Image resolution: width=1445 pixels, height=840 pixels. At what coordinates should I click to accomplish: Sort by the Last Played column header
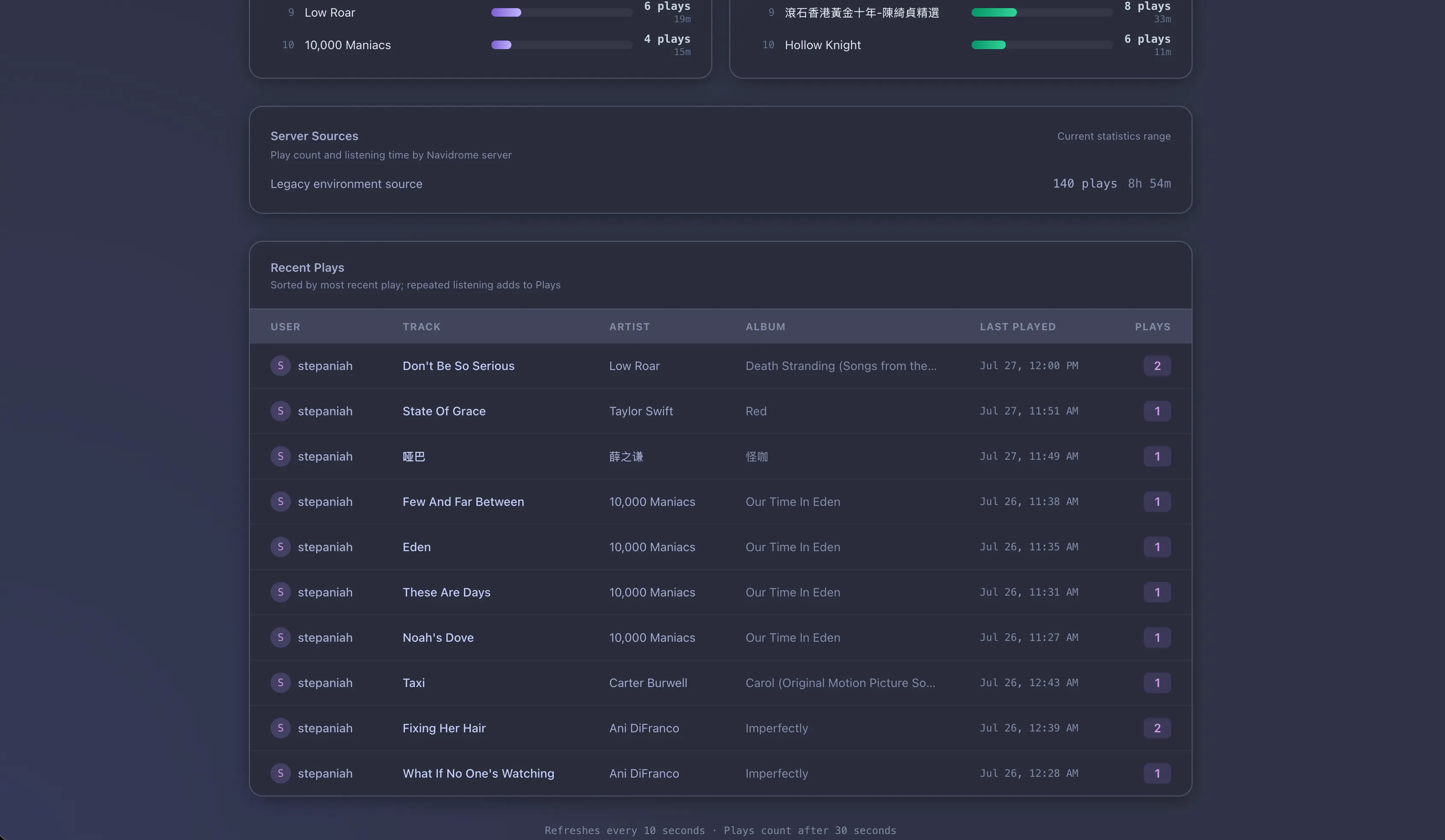pos(1017,327)
